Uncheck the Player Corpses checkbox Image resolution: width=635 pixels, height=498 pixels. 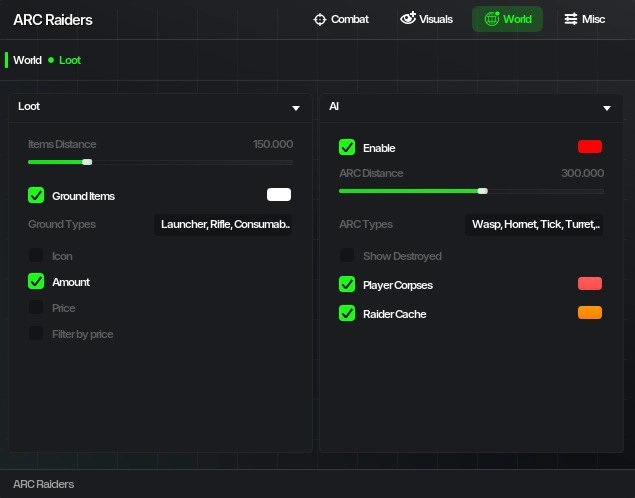pos(347,285)
